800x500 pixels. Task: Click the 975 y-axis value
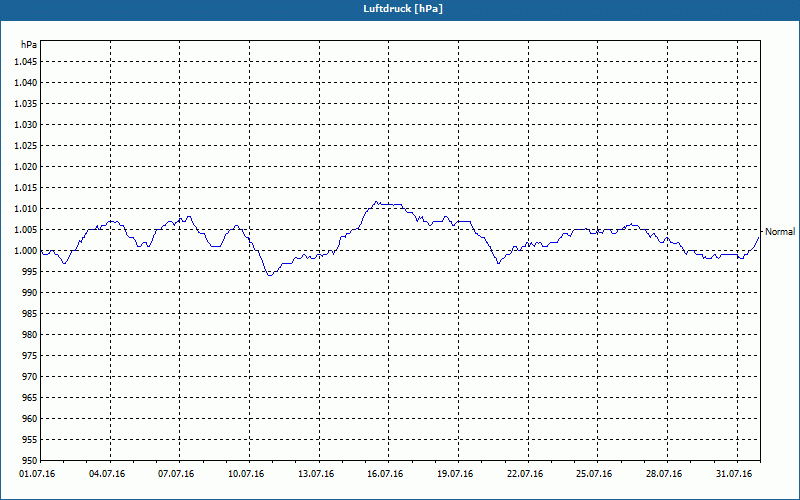pyautogui.click(x=31, y=356)
